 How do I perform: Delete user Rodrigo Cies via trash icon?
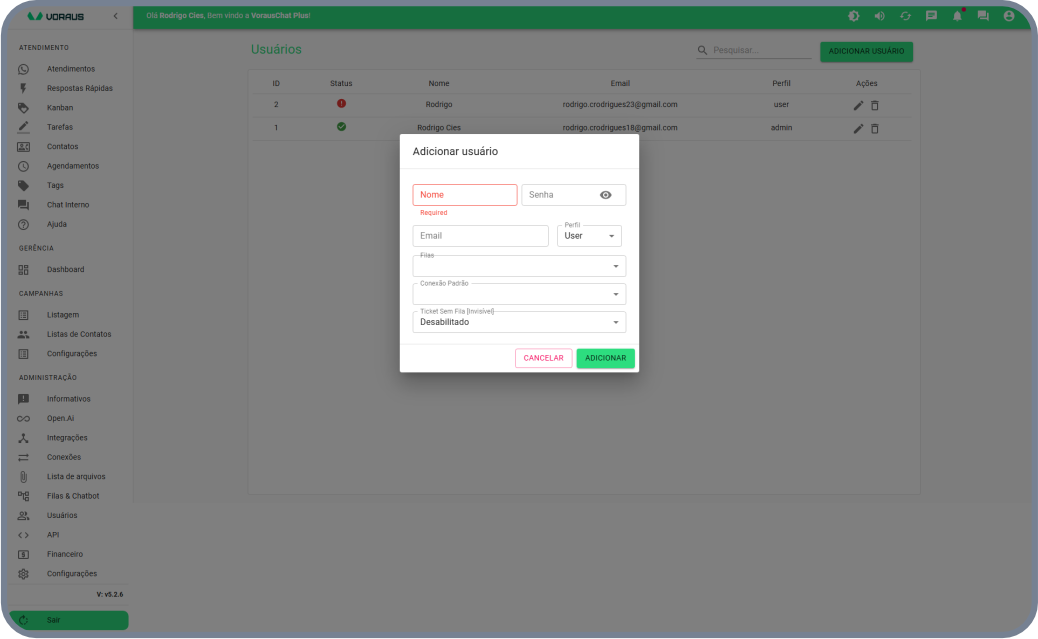coord(875,128)
